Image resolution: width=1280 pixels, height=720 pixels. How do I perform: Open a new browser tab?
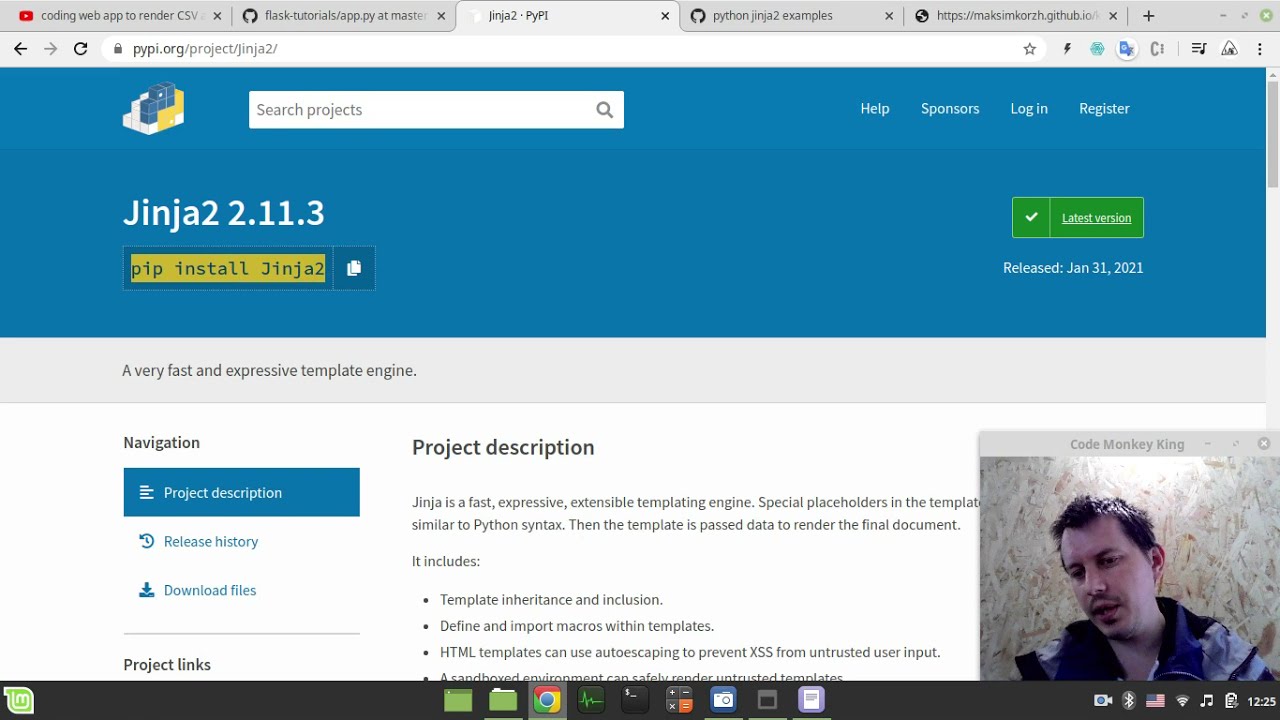[x=1148, y=16]
